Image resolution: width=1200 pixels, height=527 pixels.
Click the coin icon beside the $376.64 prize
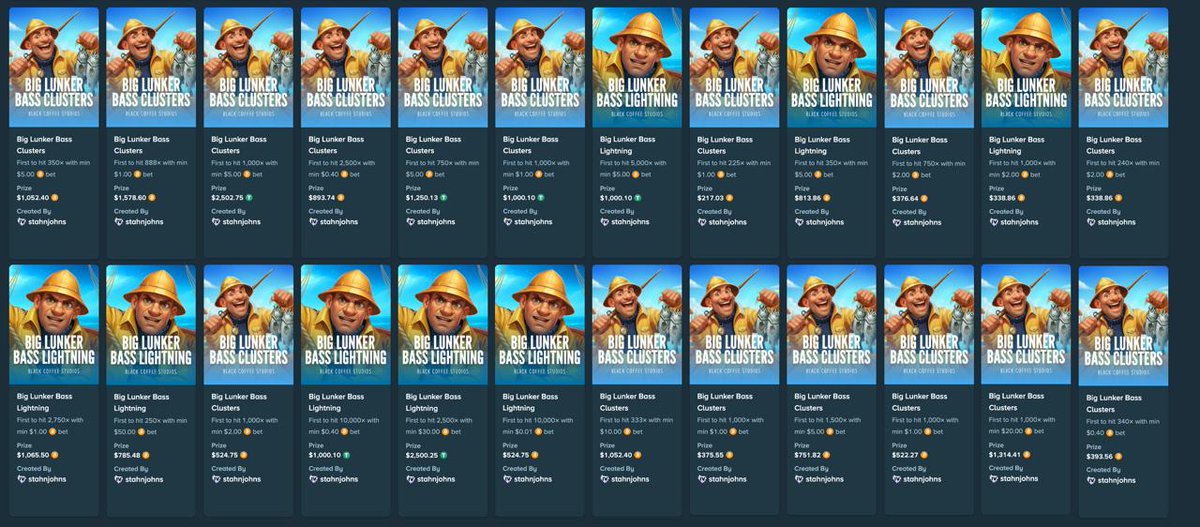(924, 198)
